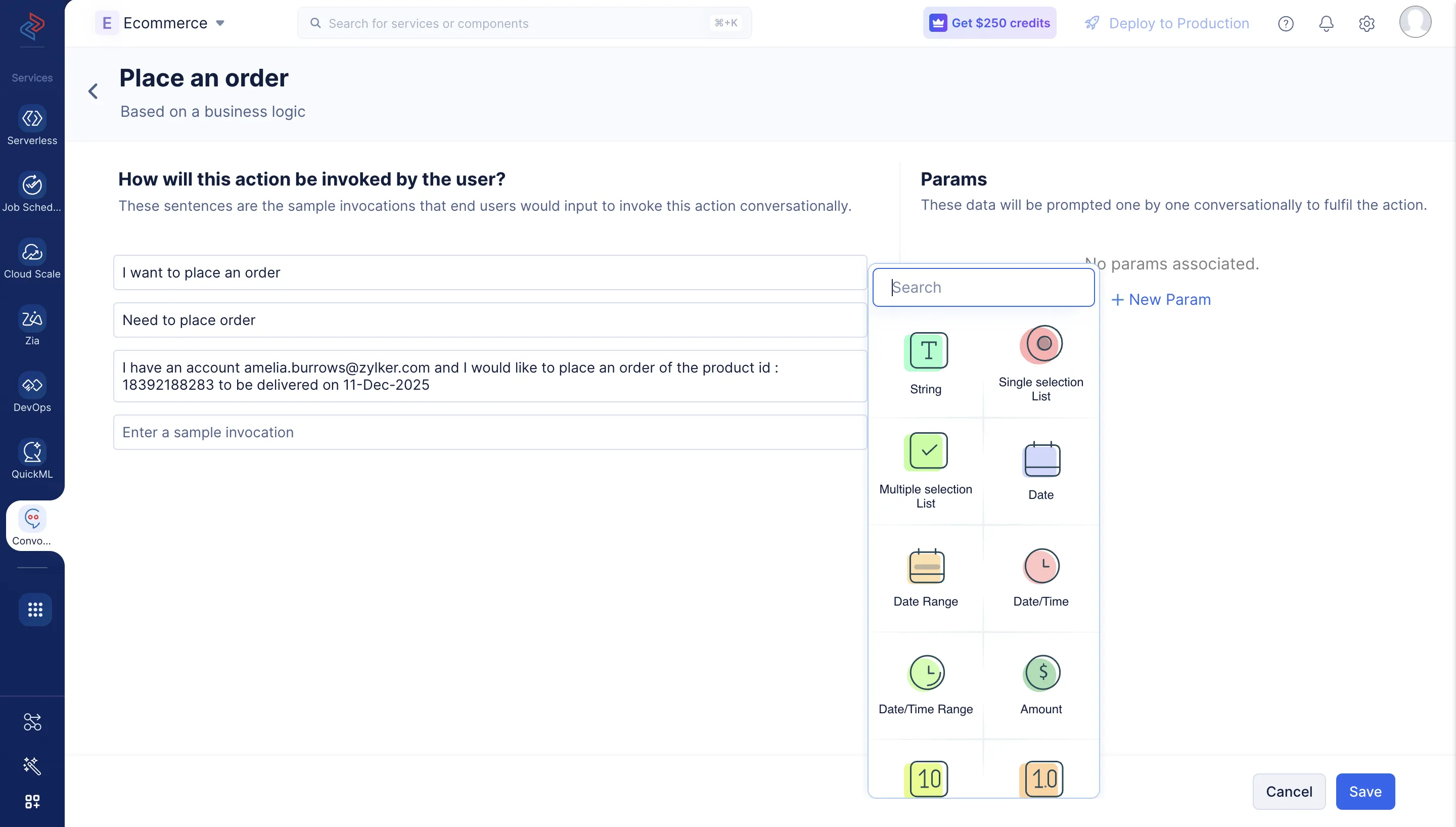Select the Date/Time param type
Image resolution: width=1456 pixels, height=827 pixels.
pyautogui.click(x=1040, y=566)
